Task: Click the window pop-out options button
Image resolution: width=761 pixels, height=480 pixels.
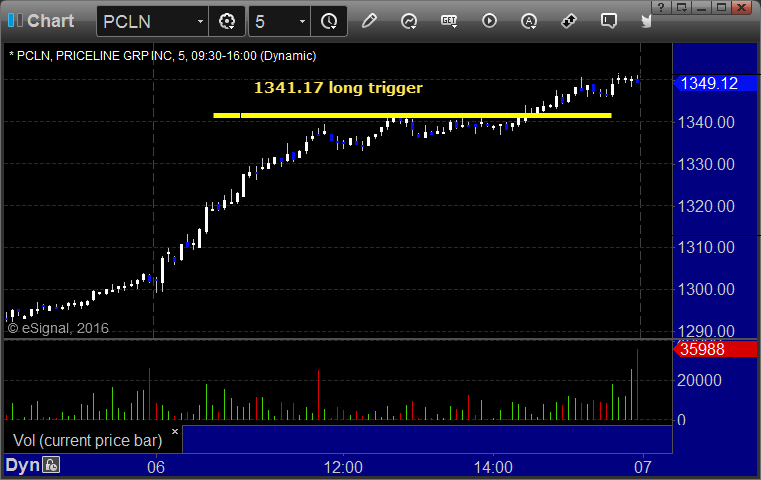Action: coord(682,7)
